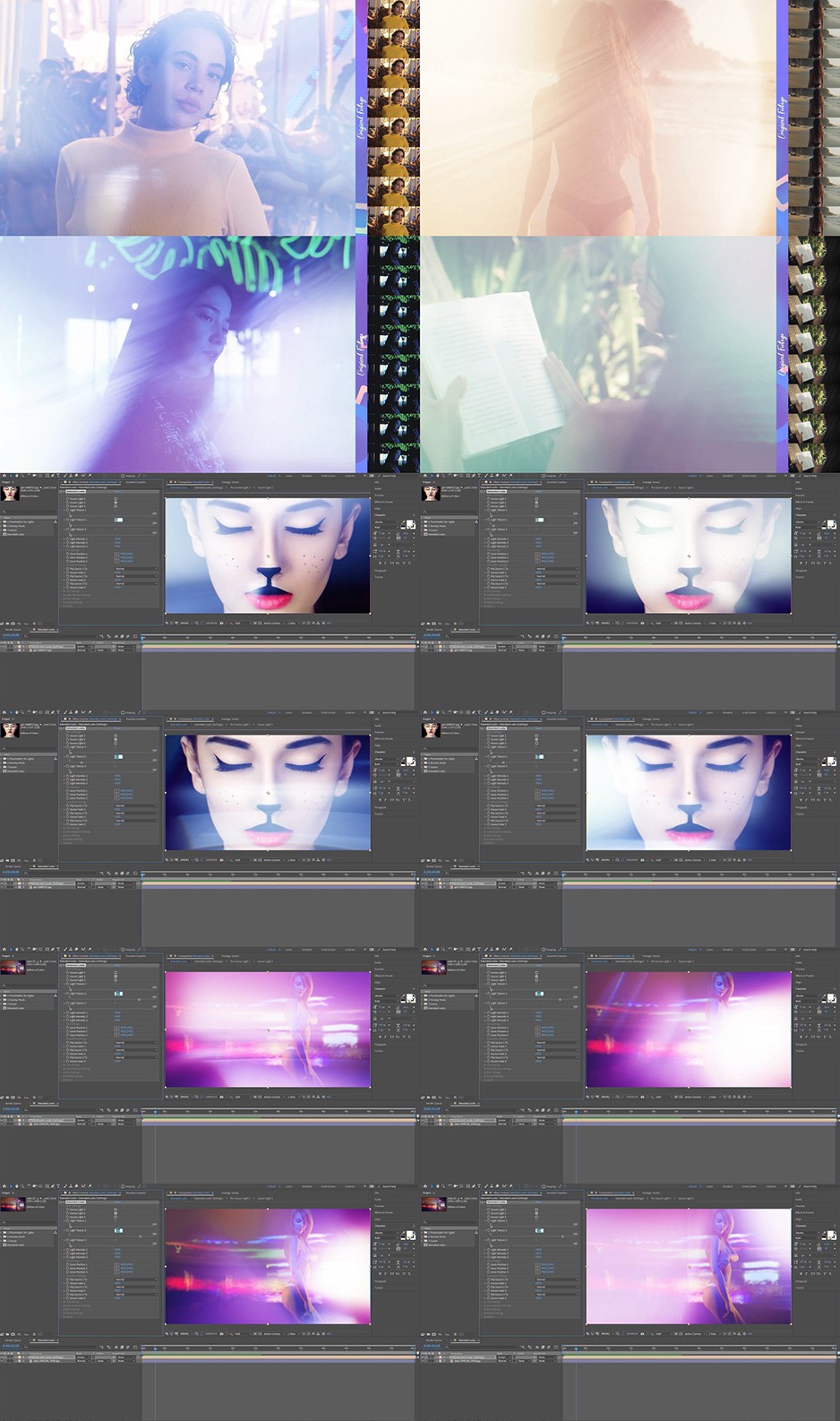Select the Pen tool in second neon-woman window
Screen dimensions: 840x1421
[x=473, y=950]
